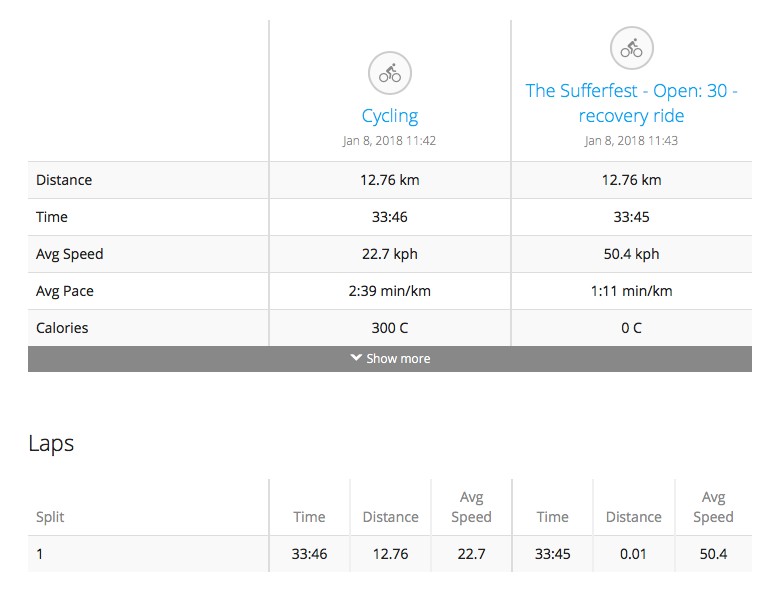Click the 50.4 kph average speed value
The image size is (772, 591).
tap(631, 254)
